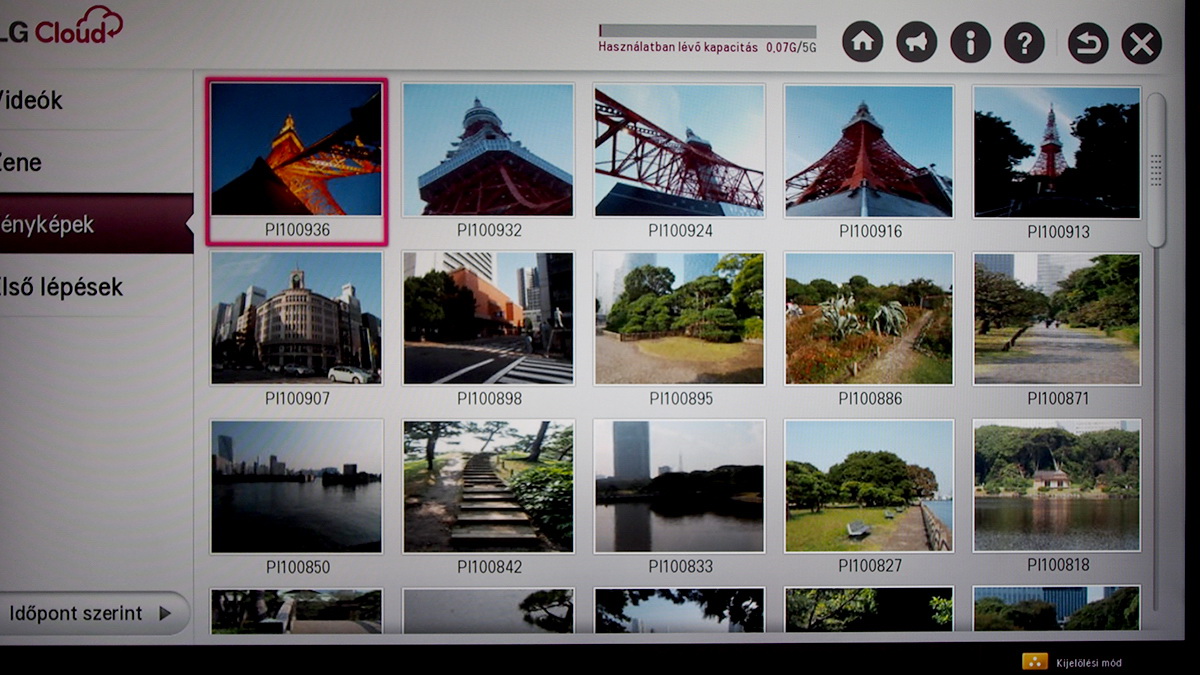
Task: Click the file name PI100818
Action: coord(1058,565)
